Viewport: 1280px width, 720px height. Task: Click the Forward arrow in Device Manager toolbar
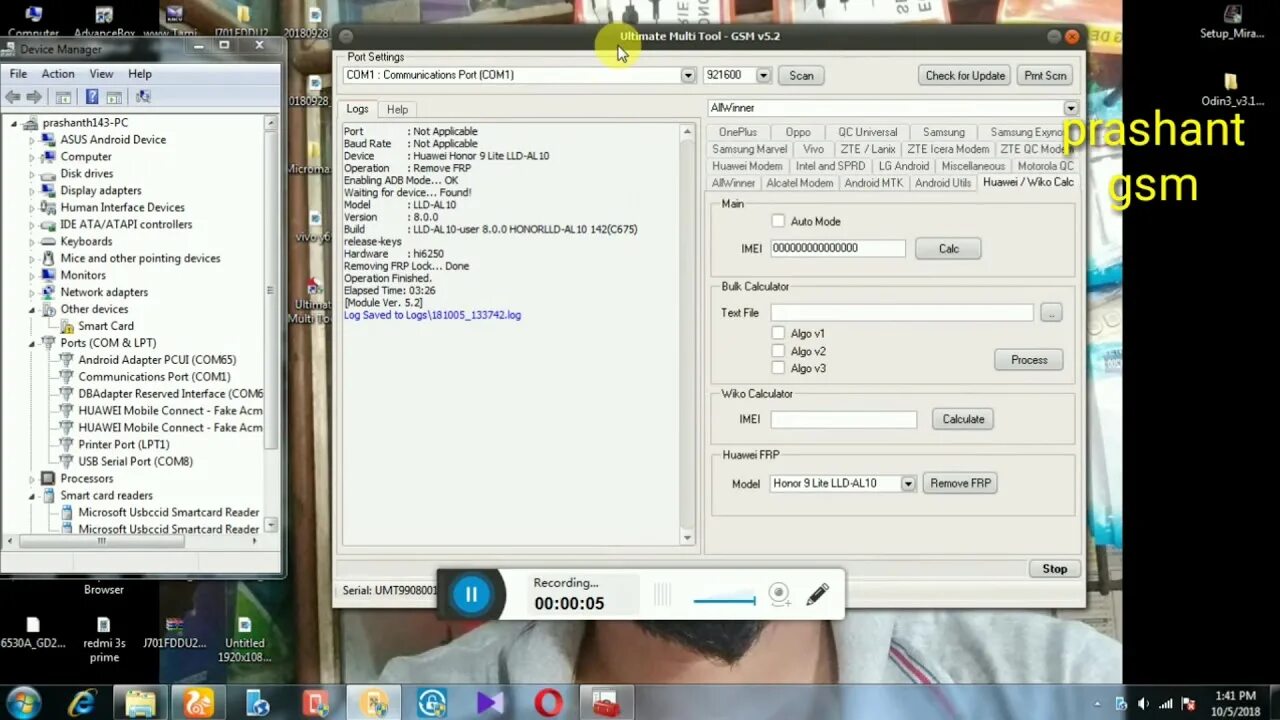click(34, 97)
